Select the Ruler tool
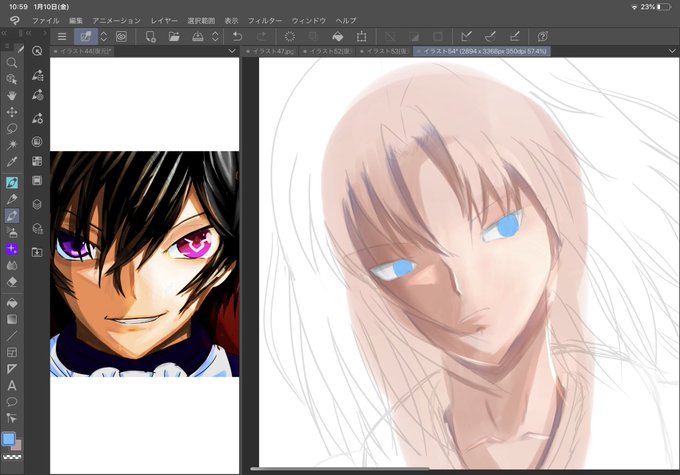Viewport: 680px width, 475px height. (x=12, y=369)
